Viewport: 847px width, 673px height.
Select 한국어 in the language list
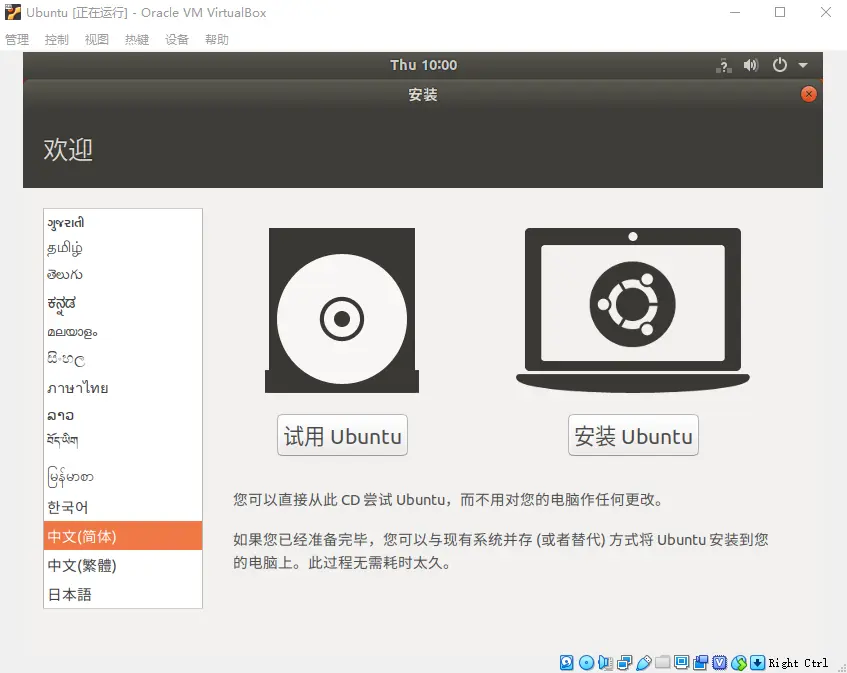tap(123, 507)
